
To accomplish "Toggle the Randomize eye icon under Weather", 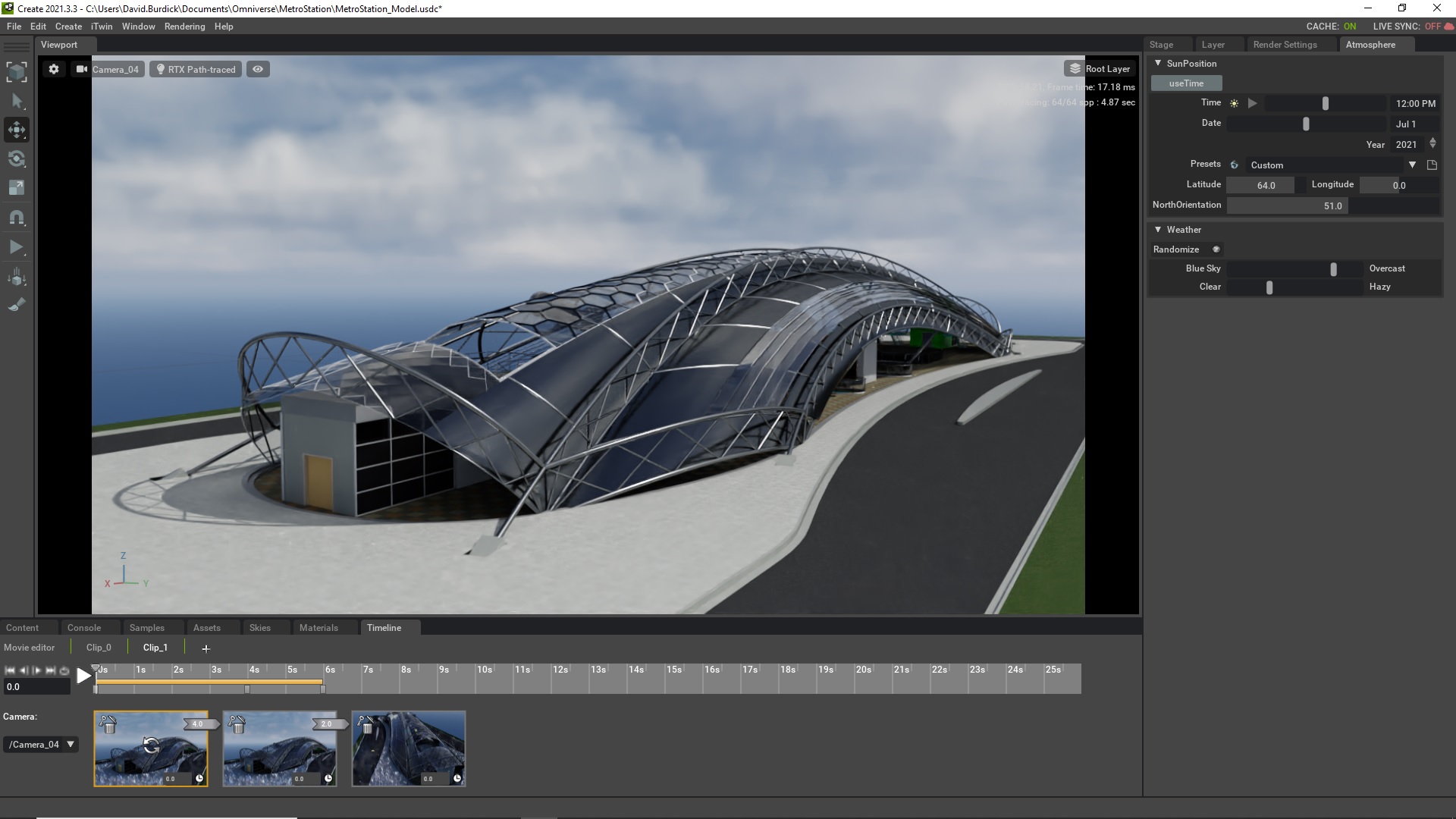I will (x=1216, y=249).
